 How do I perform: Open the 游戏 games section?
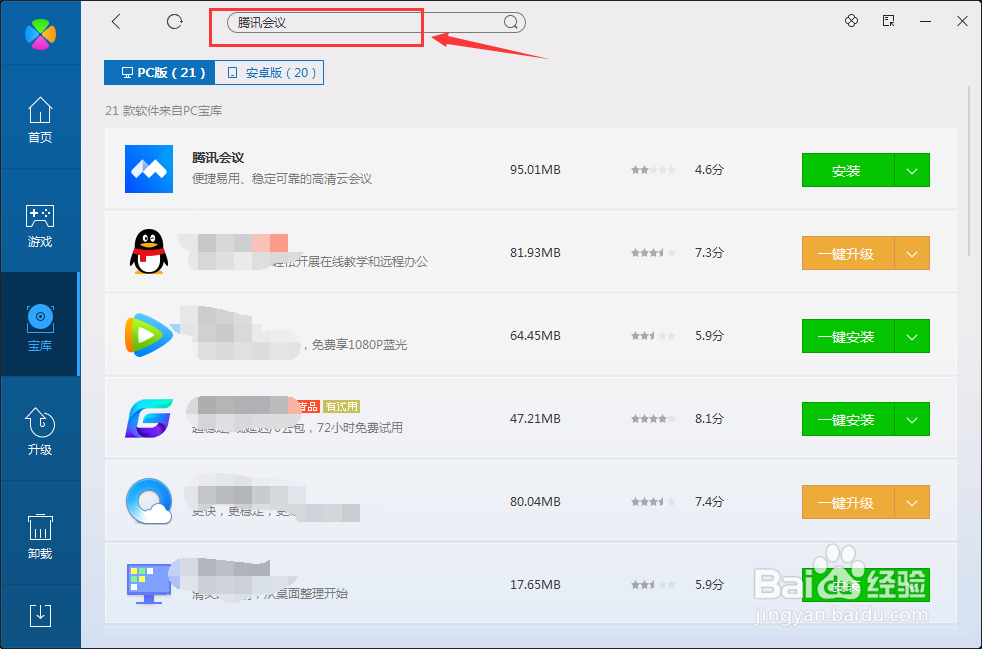(x=40, y=226)
